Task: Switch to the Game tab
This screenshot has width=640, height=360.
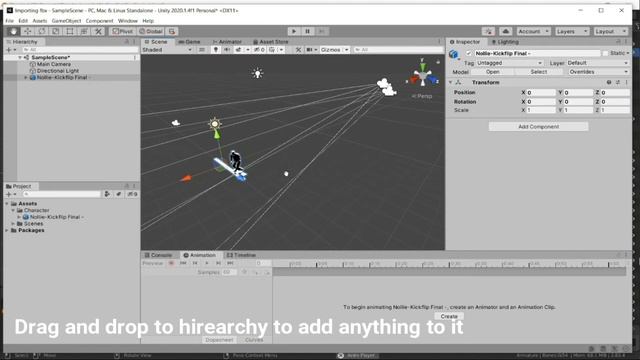Action: coord(189,42)
